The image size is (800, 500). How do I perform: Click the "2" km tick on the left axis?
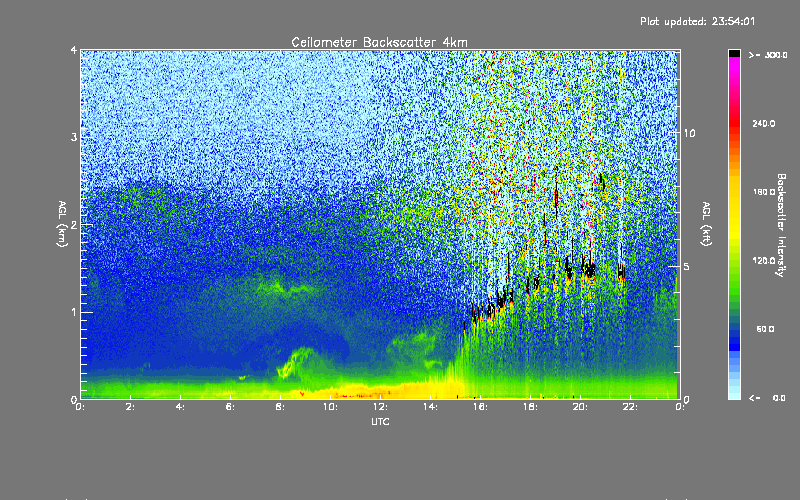(74, 225)
